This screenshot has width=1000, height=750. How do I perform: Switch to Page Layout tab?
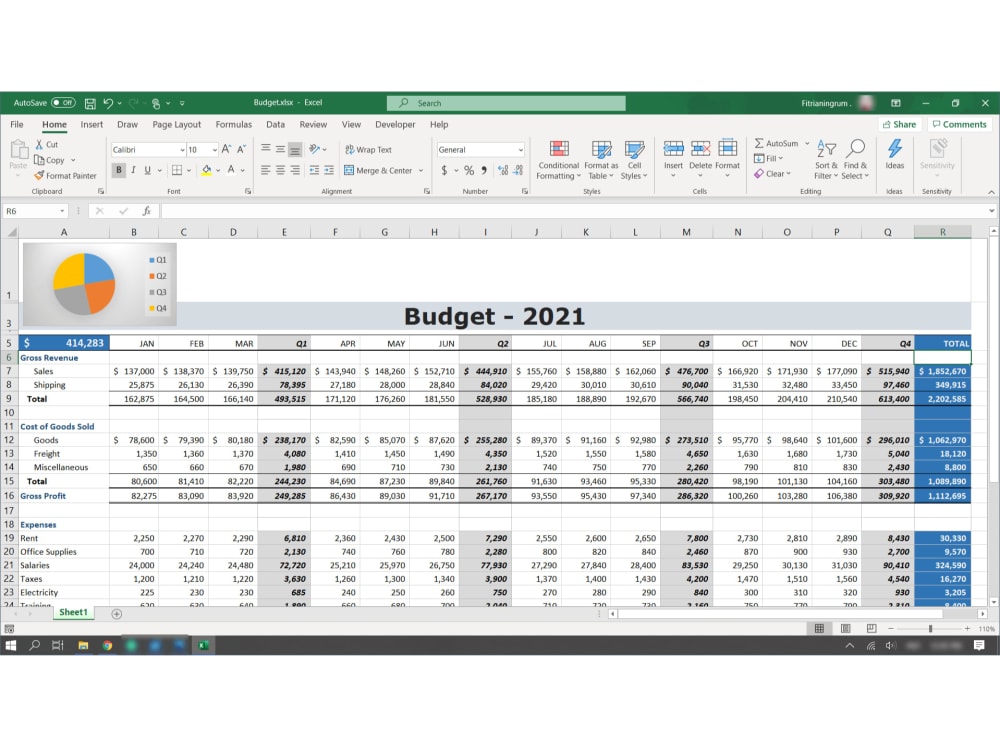pyautogui.click(x=176, y=124)
